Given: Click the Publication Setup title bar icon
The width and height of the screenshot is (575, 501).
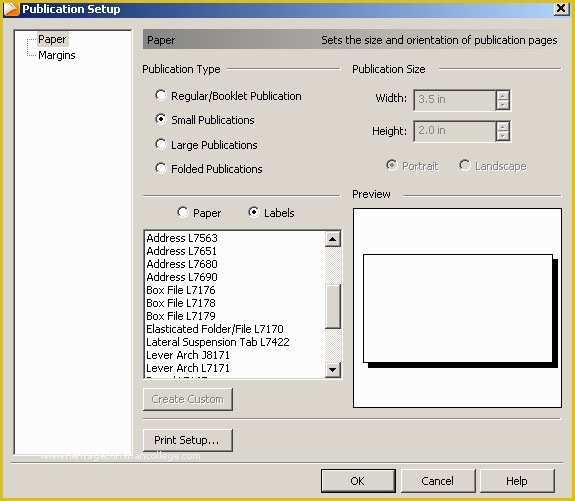Looking at the screenshot, I should (11, 9).
